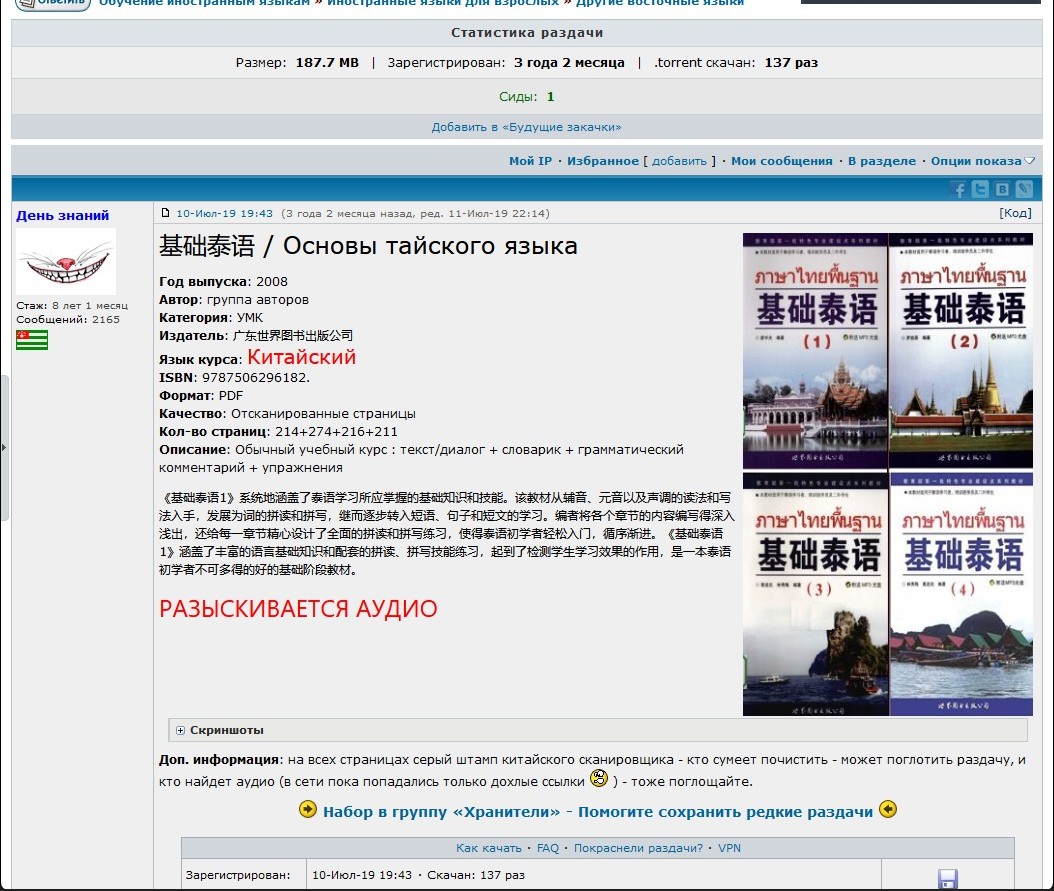Screen dimensions: 1054x891
Task: View book cover number (3)
Action: point(815,594)
